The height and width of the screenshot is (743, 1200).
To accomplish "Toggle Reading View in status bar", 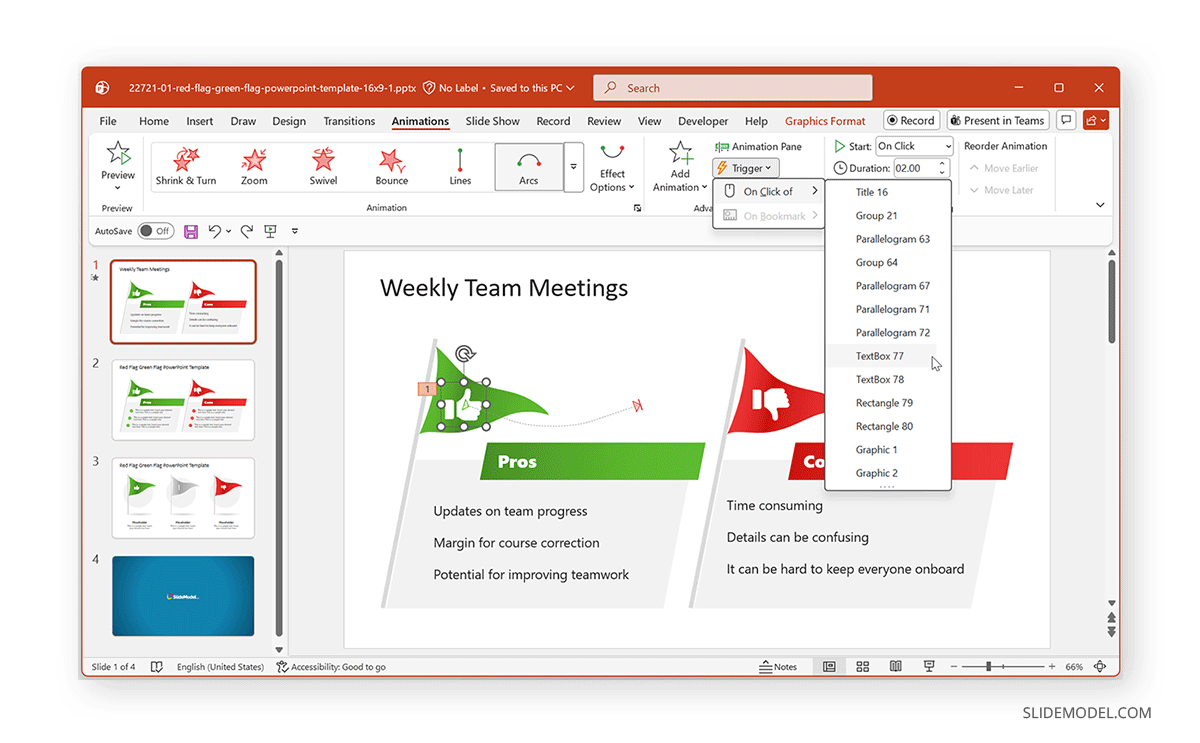I will pos(895,666).
